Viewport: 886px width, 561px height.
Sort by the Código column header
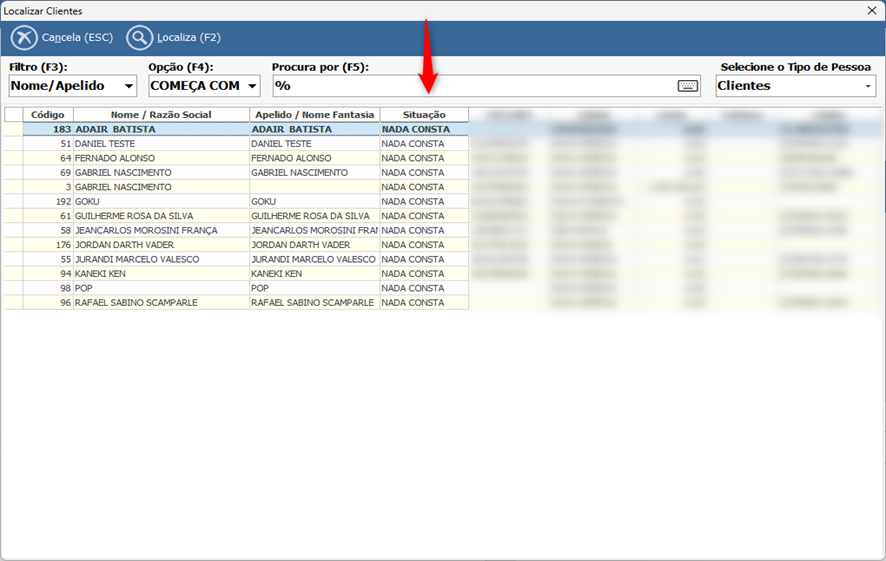coord(47,115)
